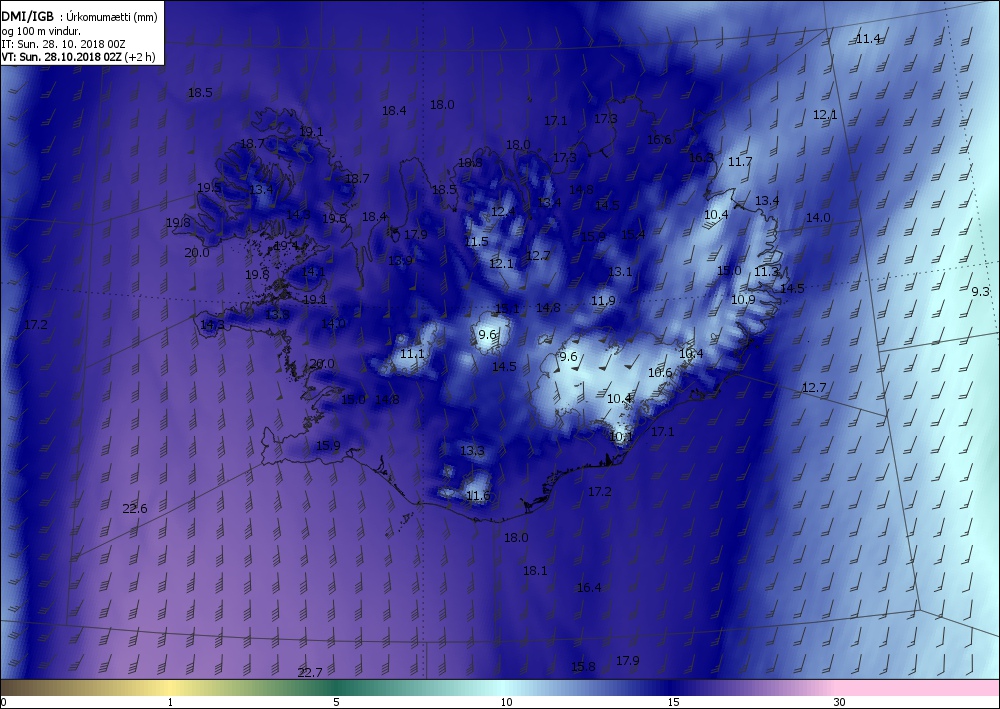The image size is (1000, 709).
Task: Click the 9.3 value label
Action: pos(980,291)
